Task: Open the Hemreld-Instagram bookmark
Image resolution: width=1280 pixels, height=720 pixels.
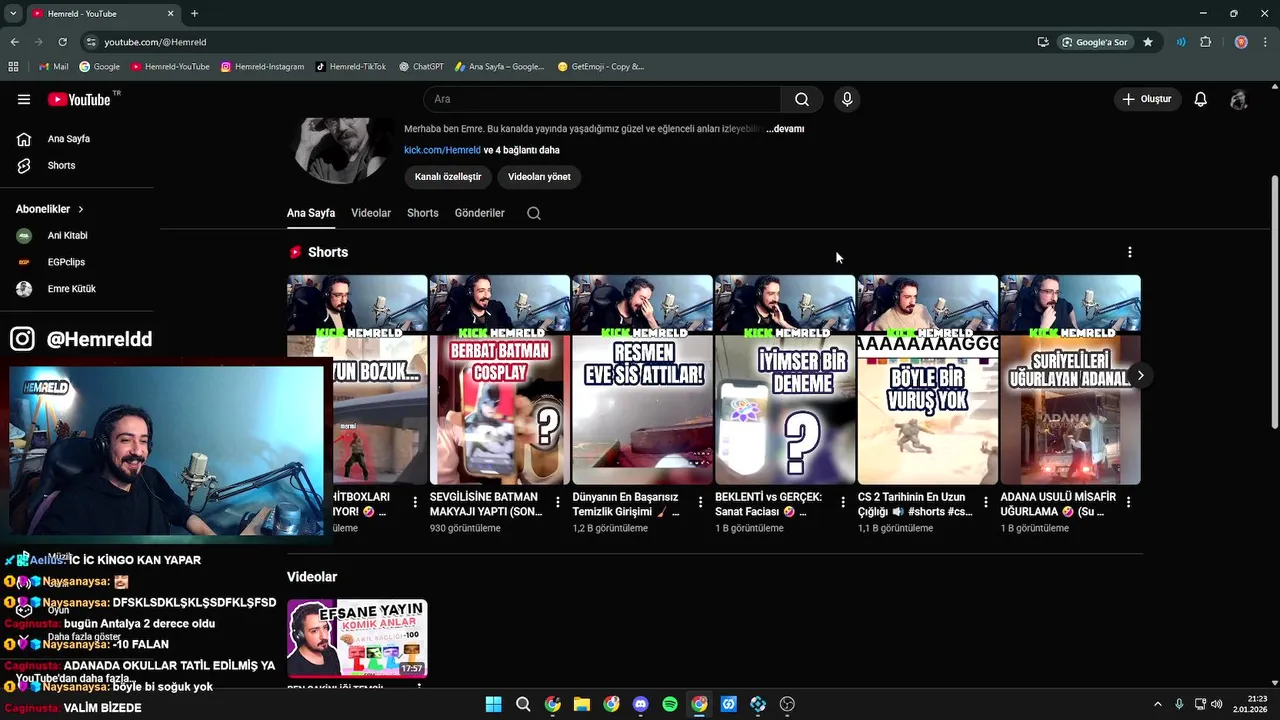Action: coord(262,67)
